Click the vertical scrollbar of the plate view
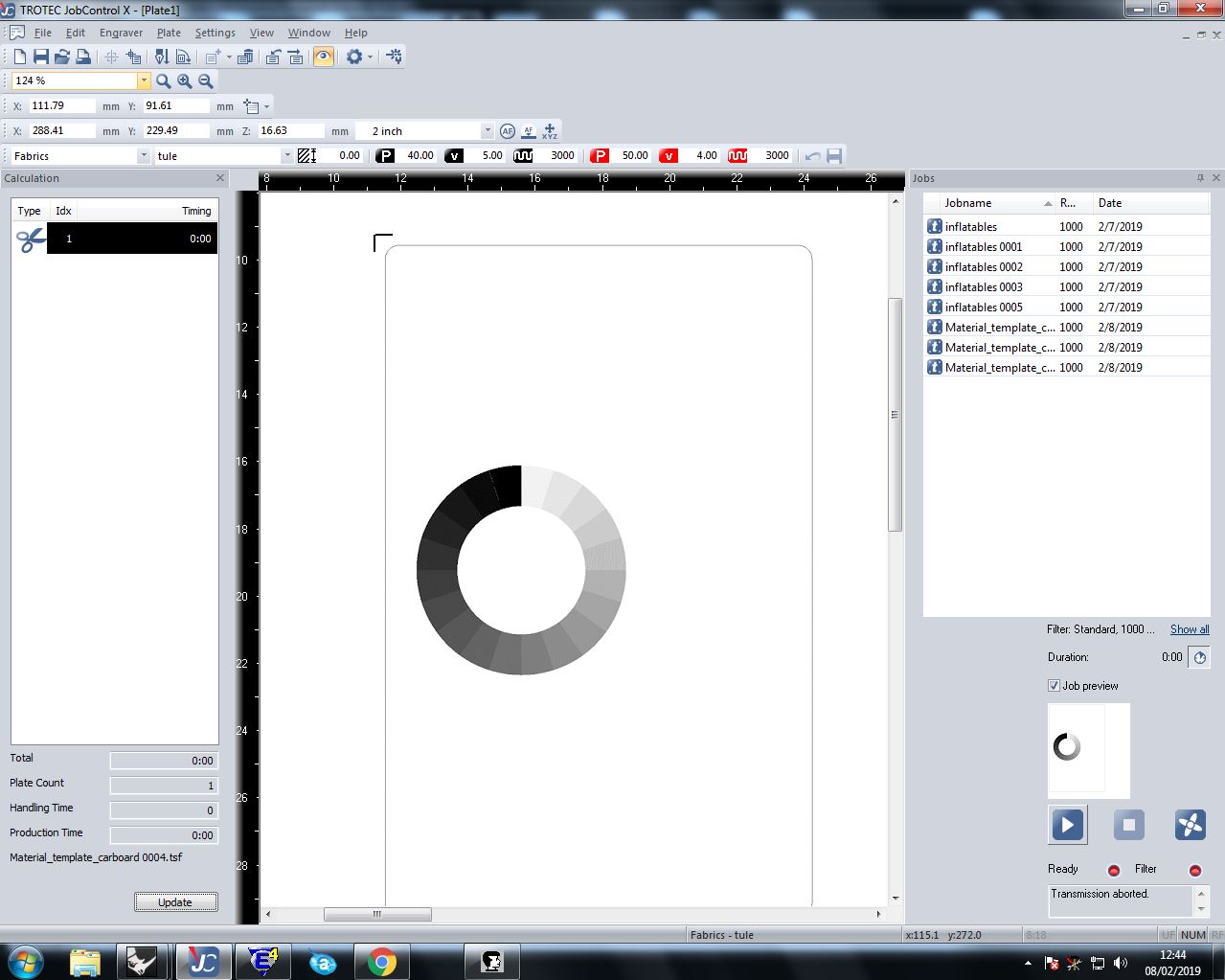 click(x=896, y=414)
